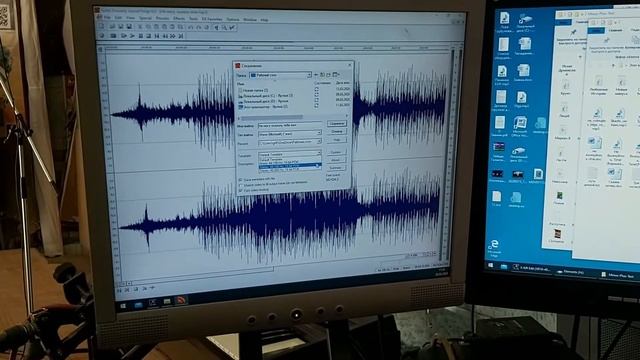Click the Дата изм column header
This screenshot has height=360, width=640.
coord(343,83)
